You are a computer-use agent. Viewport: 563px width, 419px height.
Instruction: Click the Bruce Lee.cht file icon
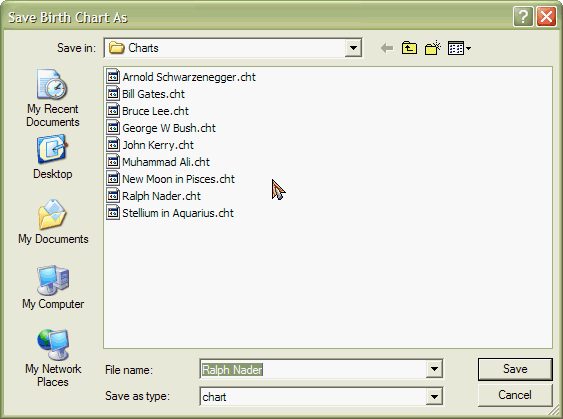pos(113,111)
